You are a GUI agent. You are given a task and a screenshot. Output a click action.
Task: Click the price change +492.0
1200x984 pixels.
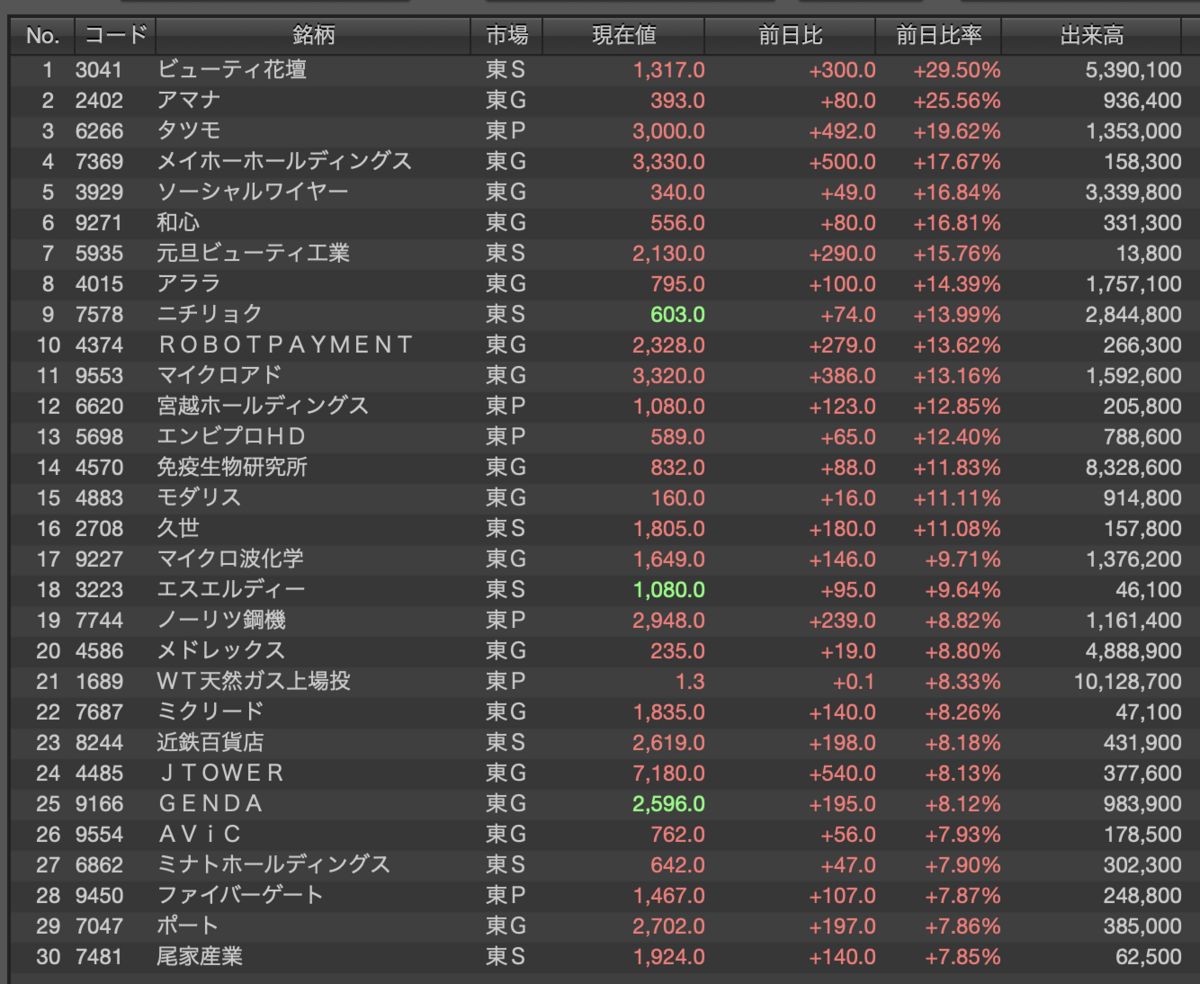point(843,131)
